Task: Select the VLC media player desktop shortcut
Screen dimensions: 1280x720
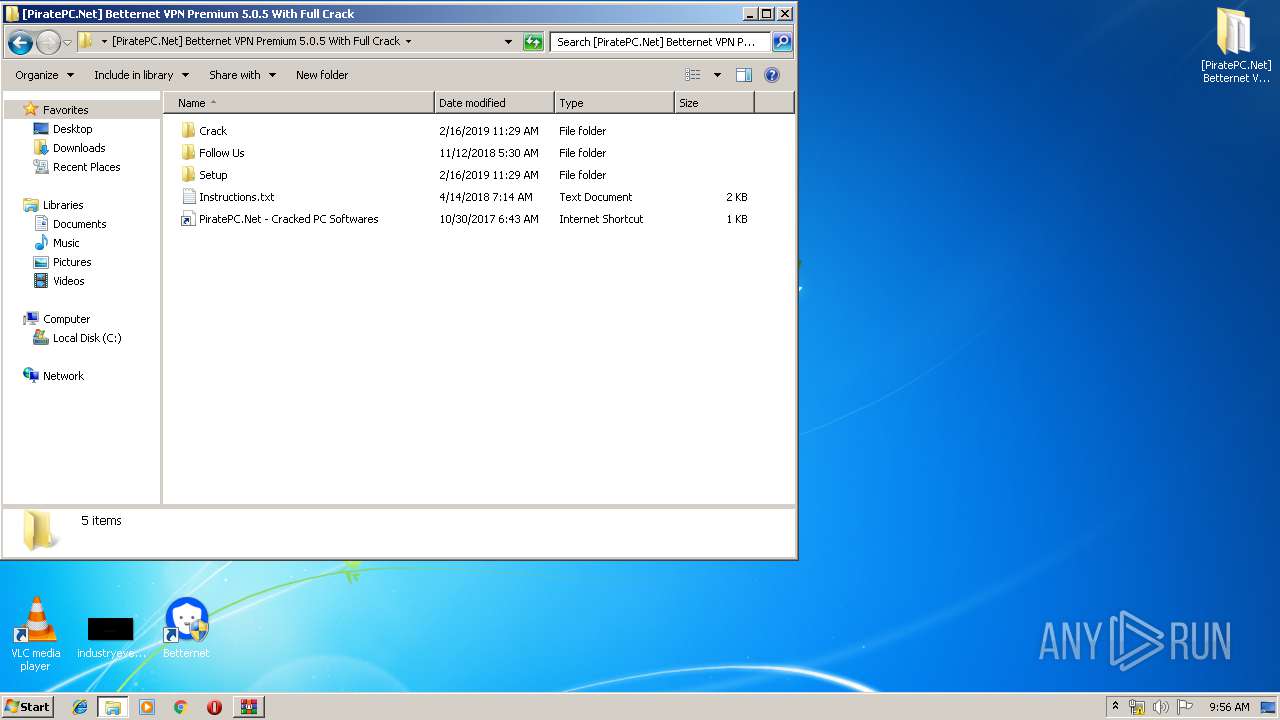Action: pos(36,634)
